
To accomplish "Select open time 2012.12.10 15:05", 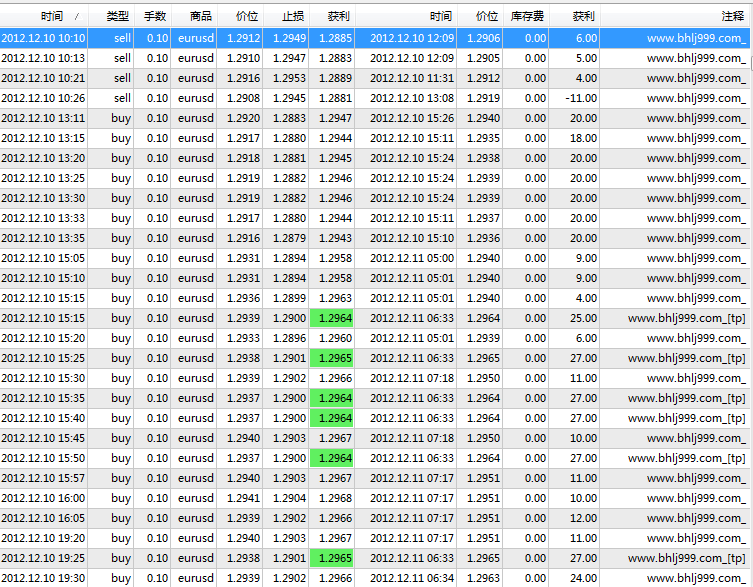I will pos(43,258).
